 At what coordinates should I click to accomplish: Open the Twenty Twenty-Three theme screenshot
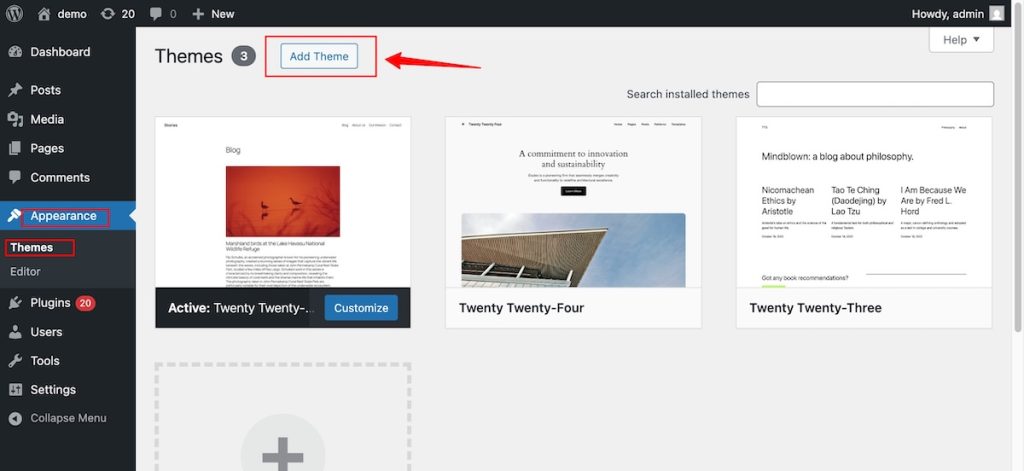(x=864, y=202)
